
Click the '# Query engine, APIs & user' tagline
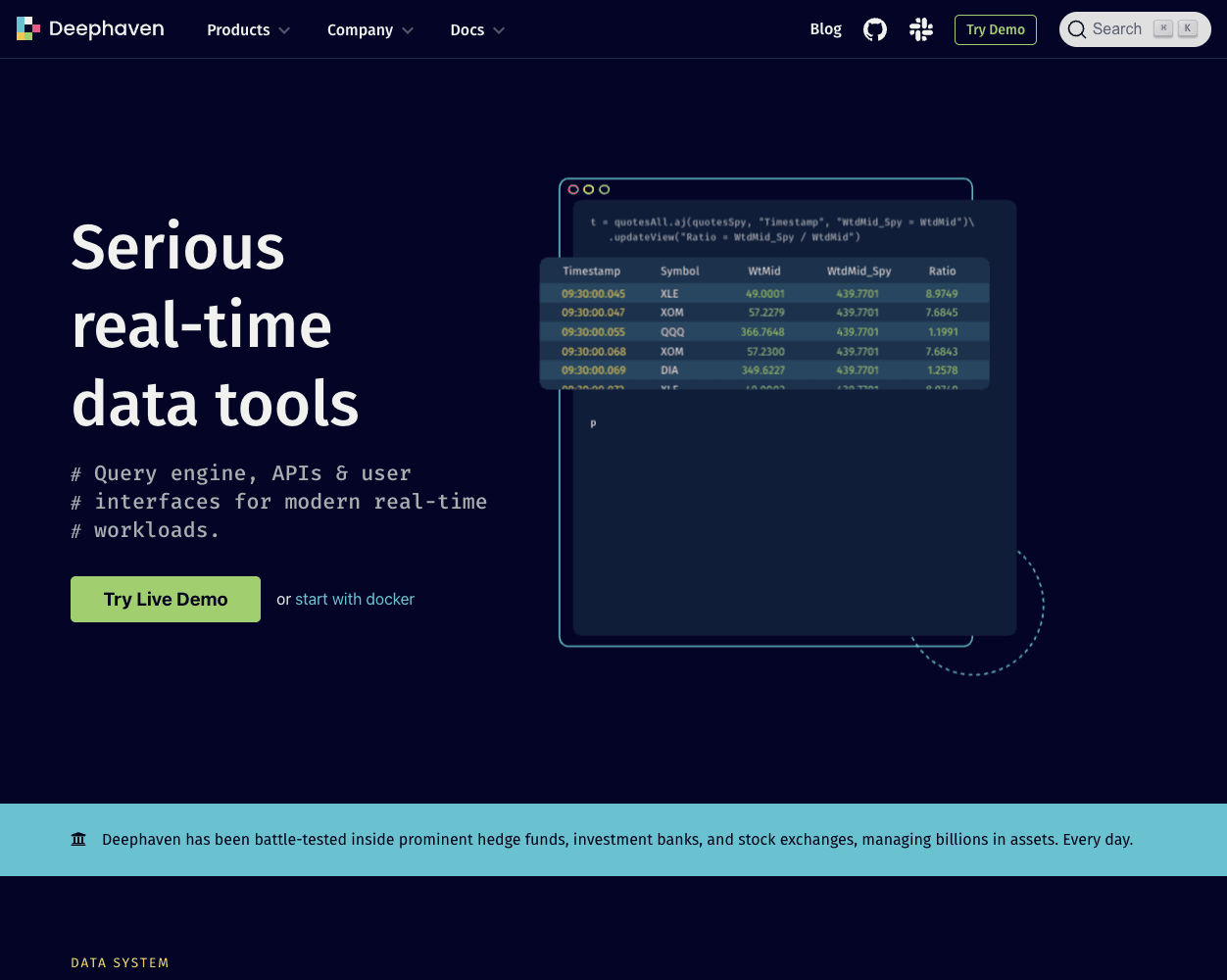coord(241,473)
